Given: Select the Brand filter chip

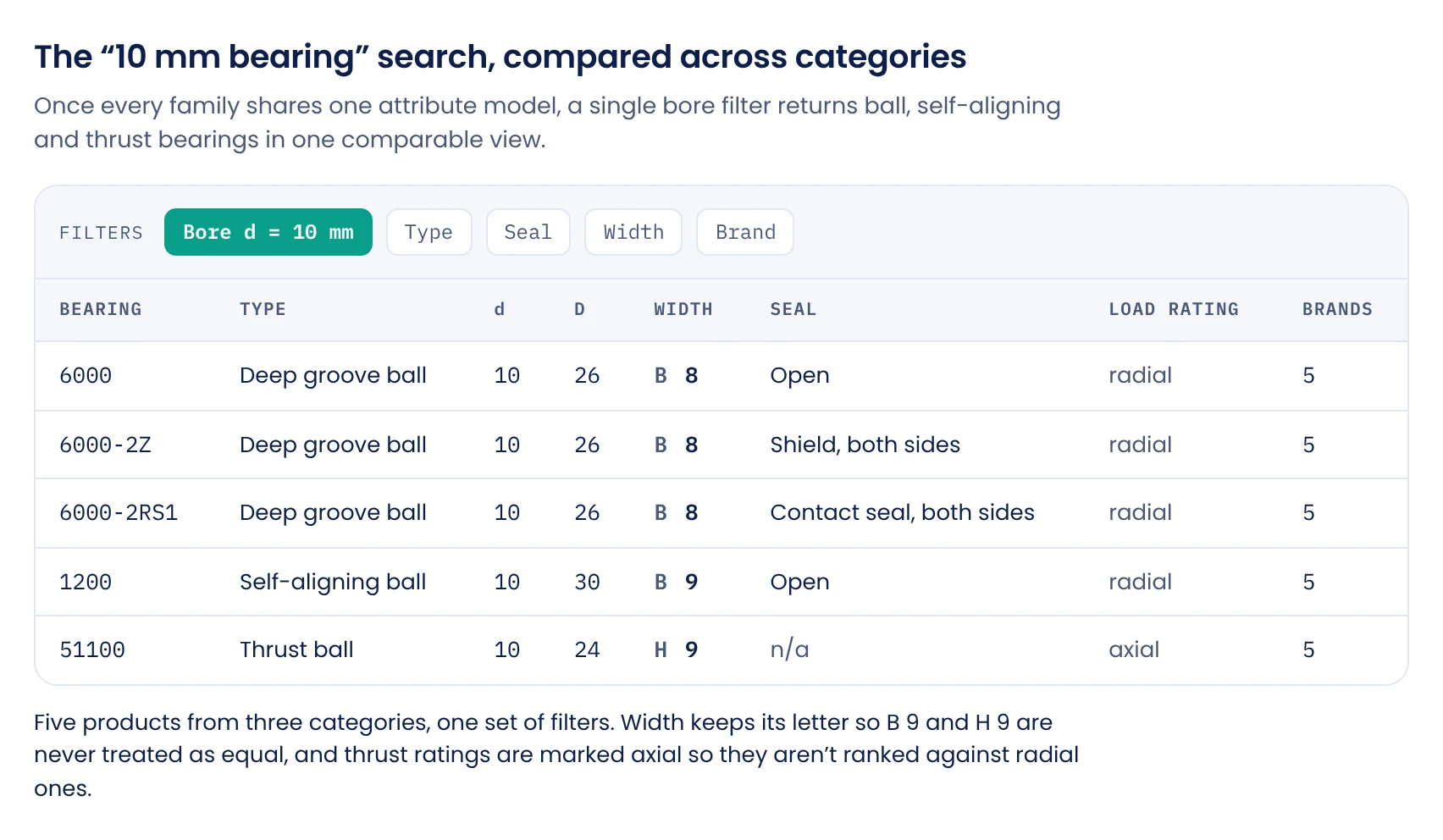Looking at the screenshot, I should pos(745,232).
